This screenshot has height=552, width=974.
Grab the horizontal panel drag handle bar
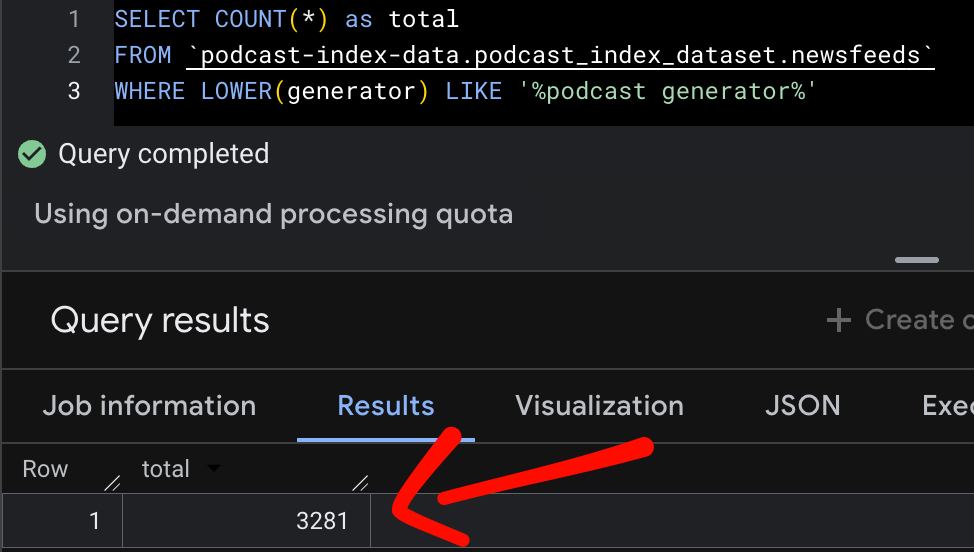pyautogui.click(x=916, y=260)
